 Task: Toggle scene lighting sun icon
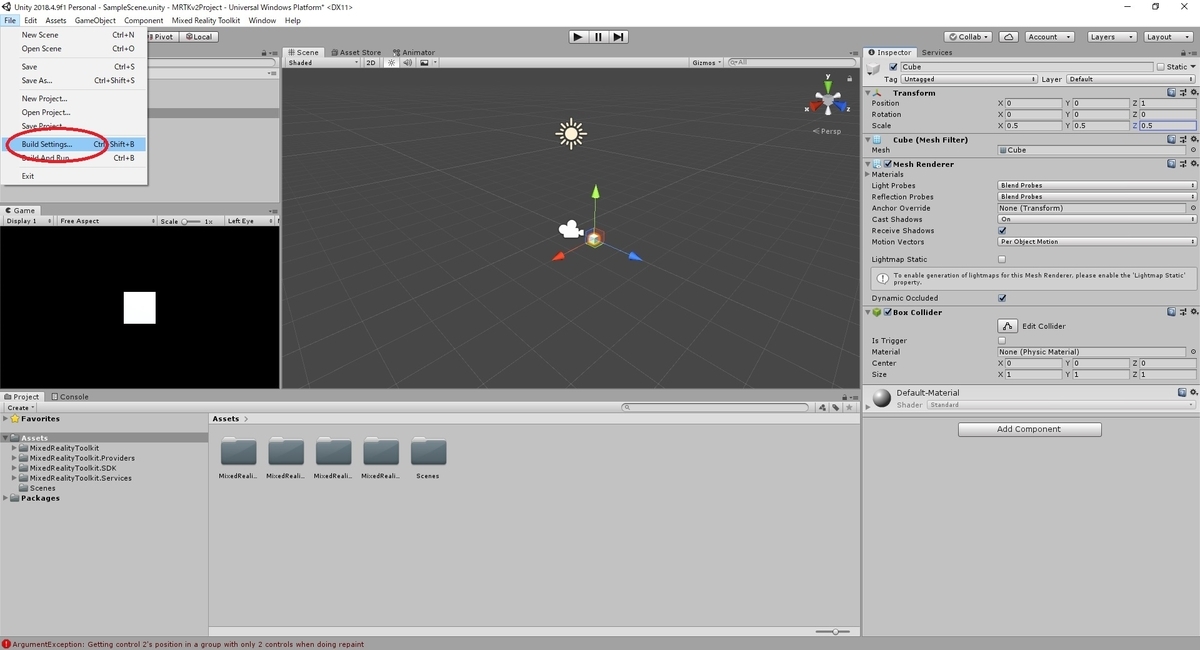(392, 63)
